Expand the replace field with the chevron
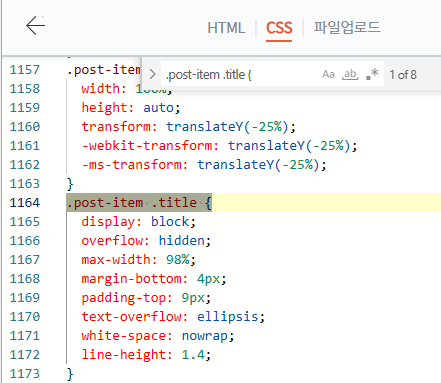The width and height of the screenshot is (441, 383). coord(152,74)
